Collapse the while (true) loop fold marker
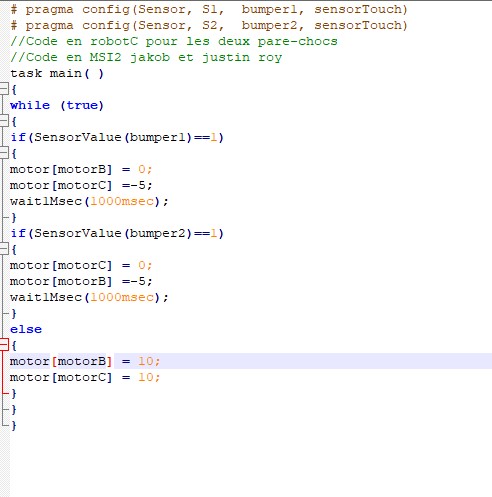Viewport: 492px width, 497px height. tap(3, 121)
